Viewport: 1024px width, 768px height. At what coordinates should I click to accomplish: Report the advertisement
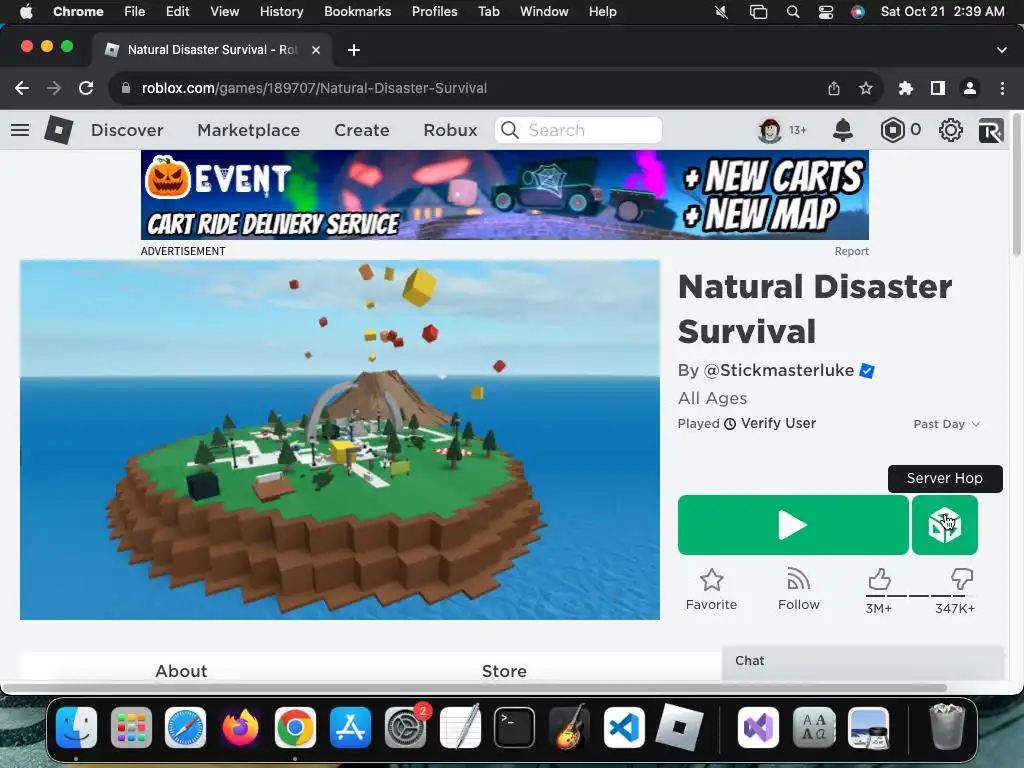tap(852, 251)
